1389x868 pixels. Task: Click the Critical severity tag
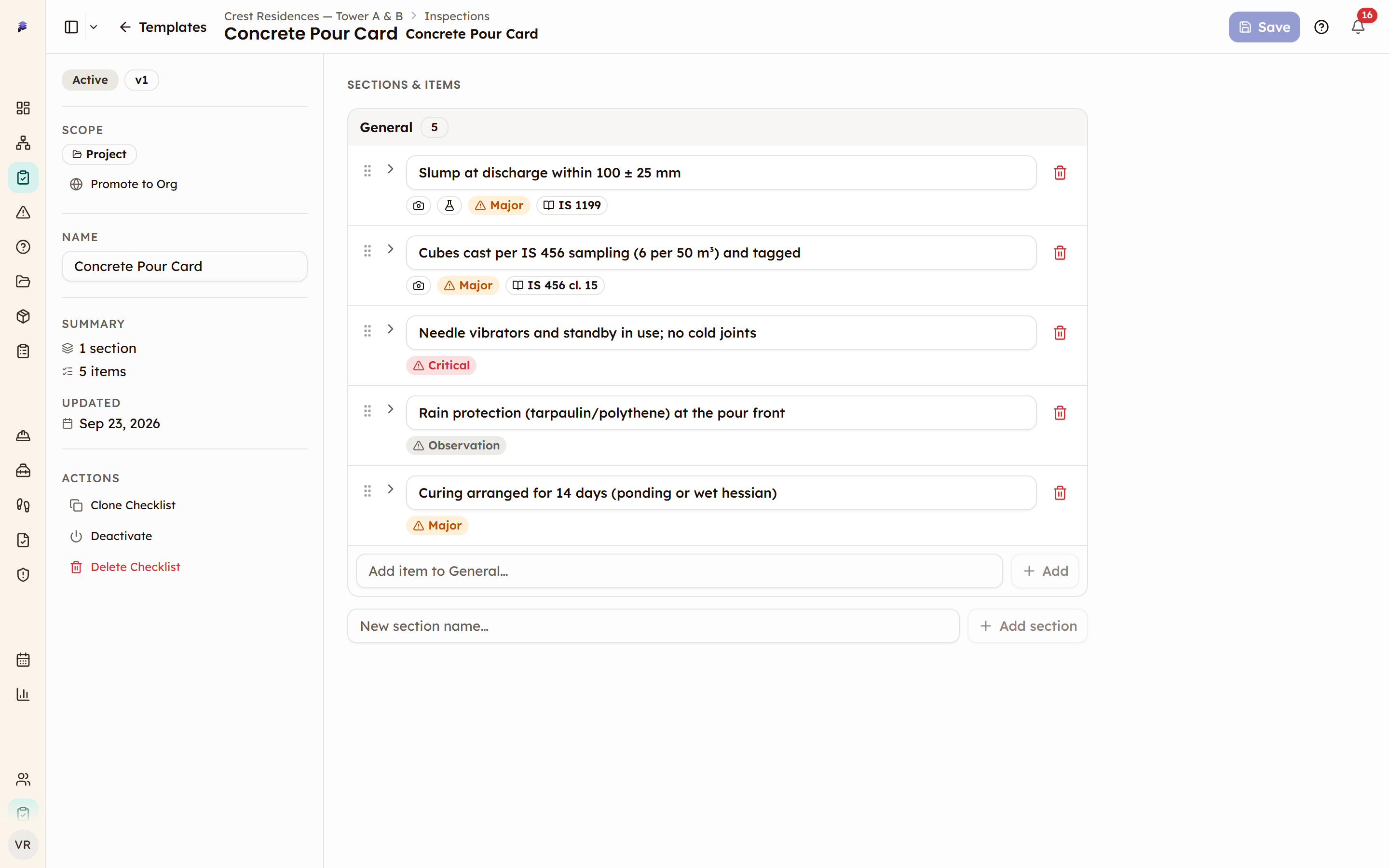441,365
